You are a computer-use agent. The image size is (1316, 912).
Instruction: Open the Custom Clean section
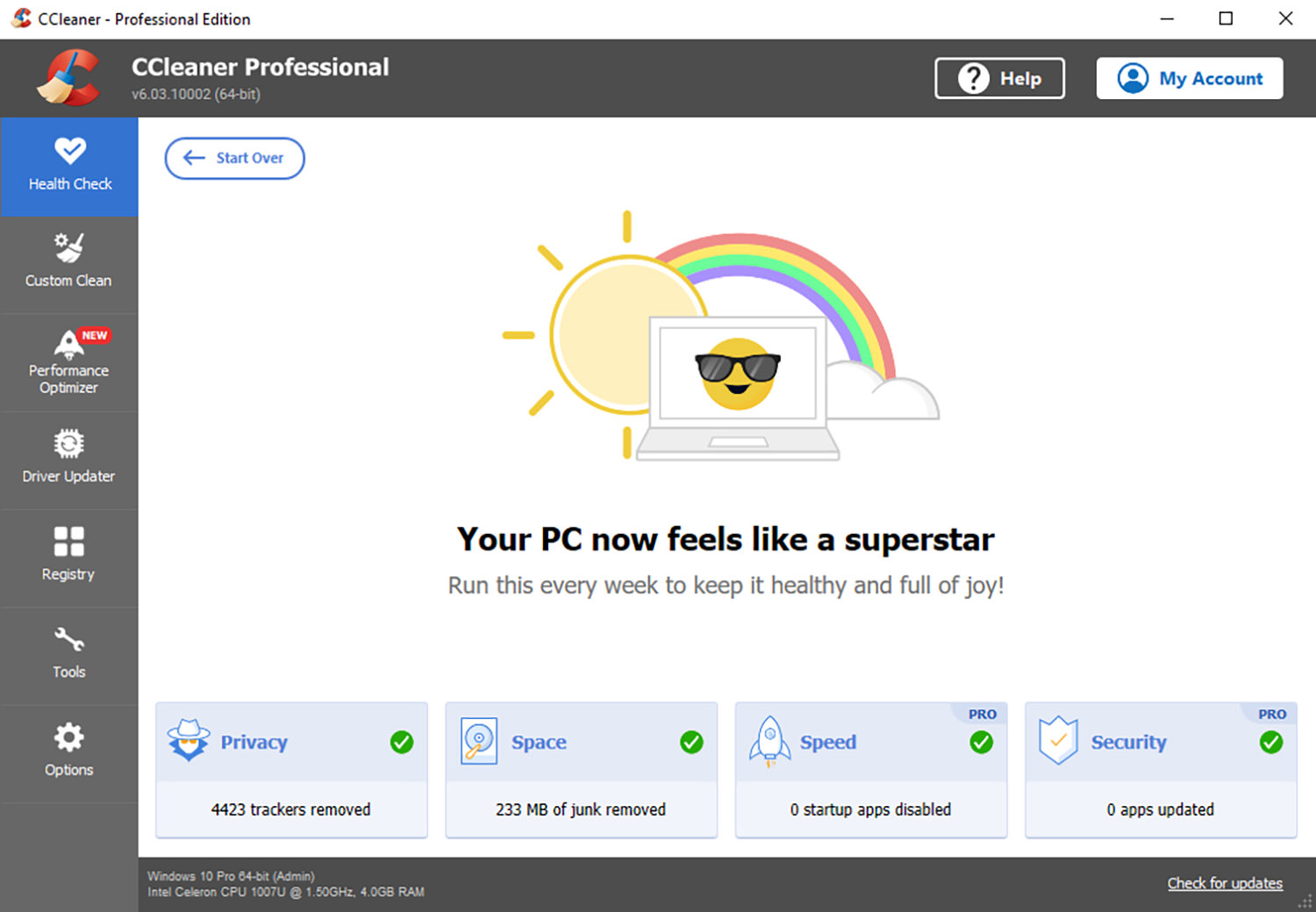point(69,265)
